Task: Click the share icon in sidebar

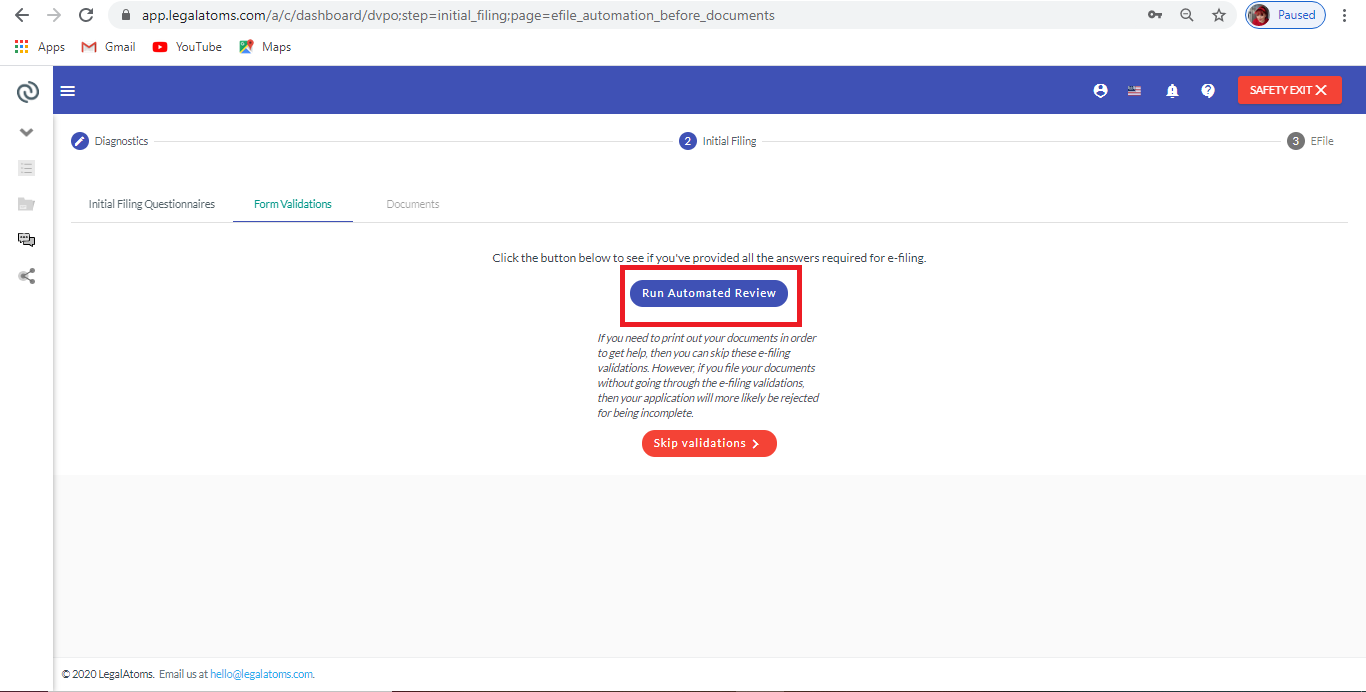Action: pos(27,276)
